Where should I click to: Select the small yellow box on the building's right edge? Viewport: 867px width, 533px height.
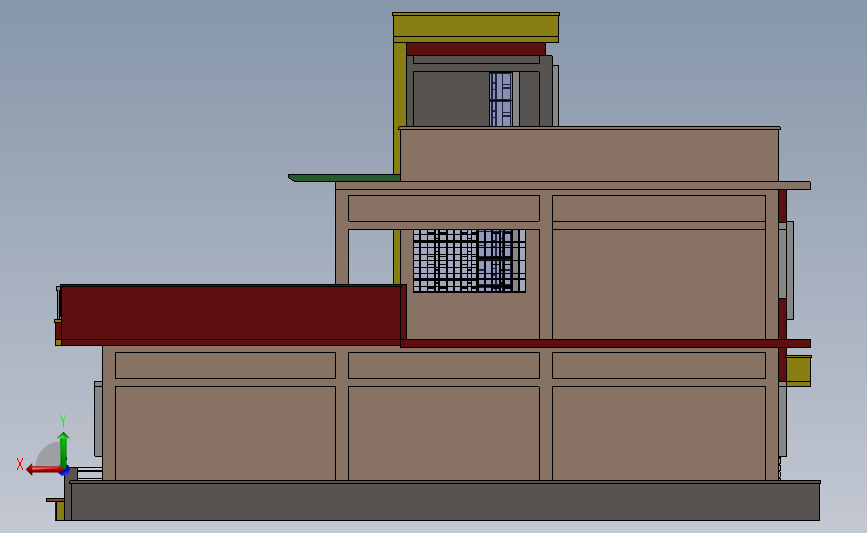[798, 370]
